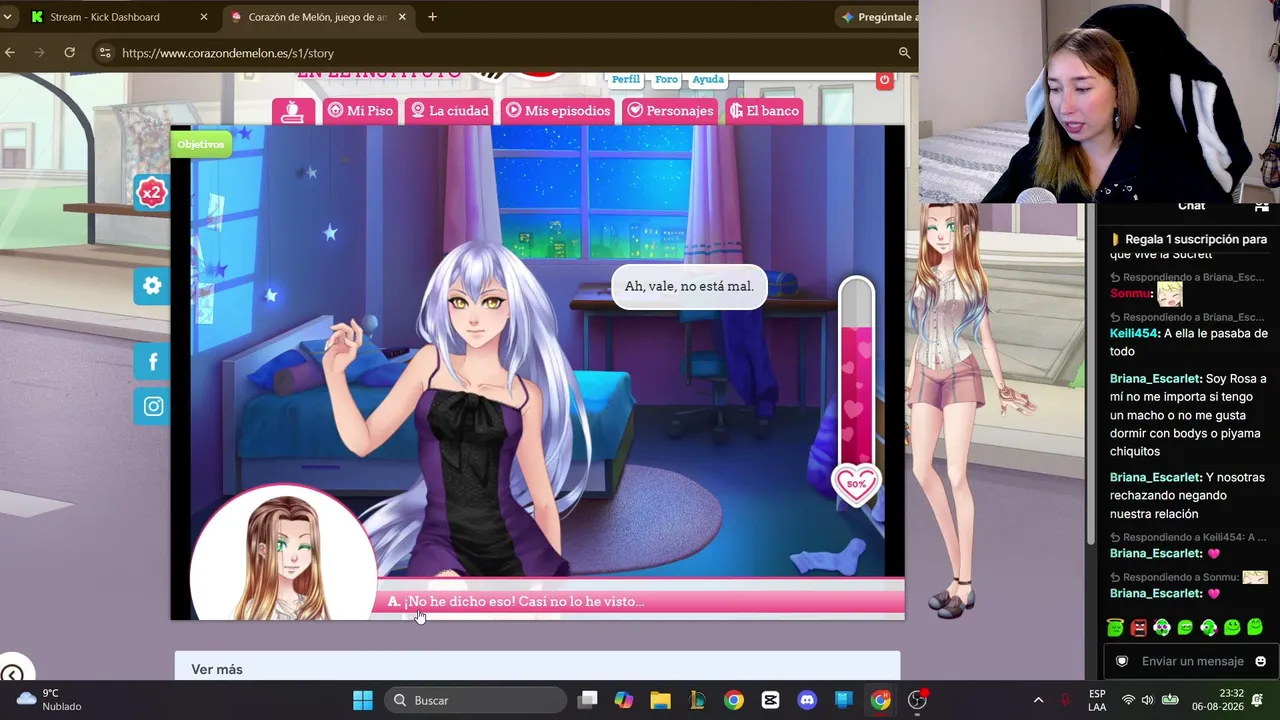Screen dimensions: 1280x720
Task: Open the League of Legends taskbar icon
Action: 697,700
